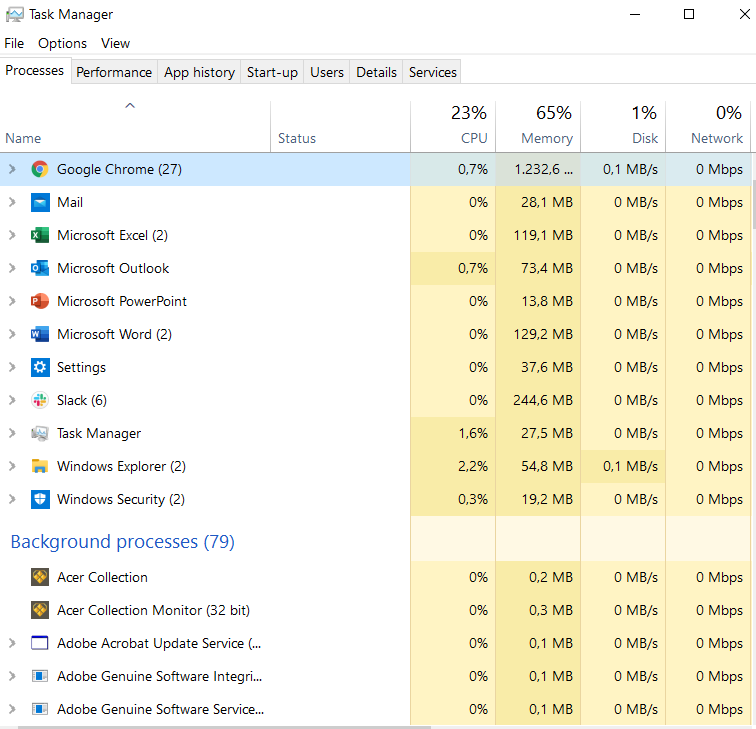Click Windows Security memory 19,2 MB
The image size is (756, 729).
547,500
